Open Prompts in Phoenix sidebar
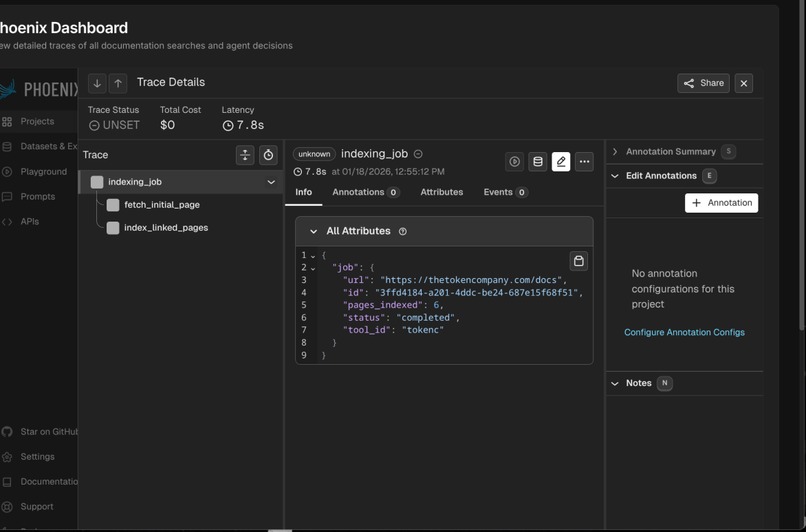Viewport: 806px width, 532px height. (x=38, y=196)
